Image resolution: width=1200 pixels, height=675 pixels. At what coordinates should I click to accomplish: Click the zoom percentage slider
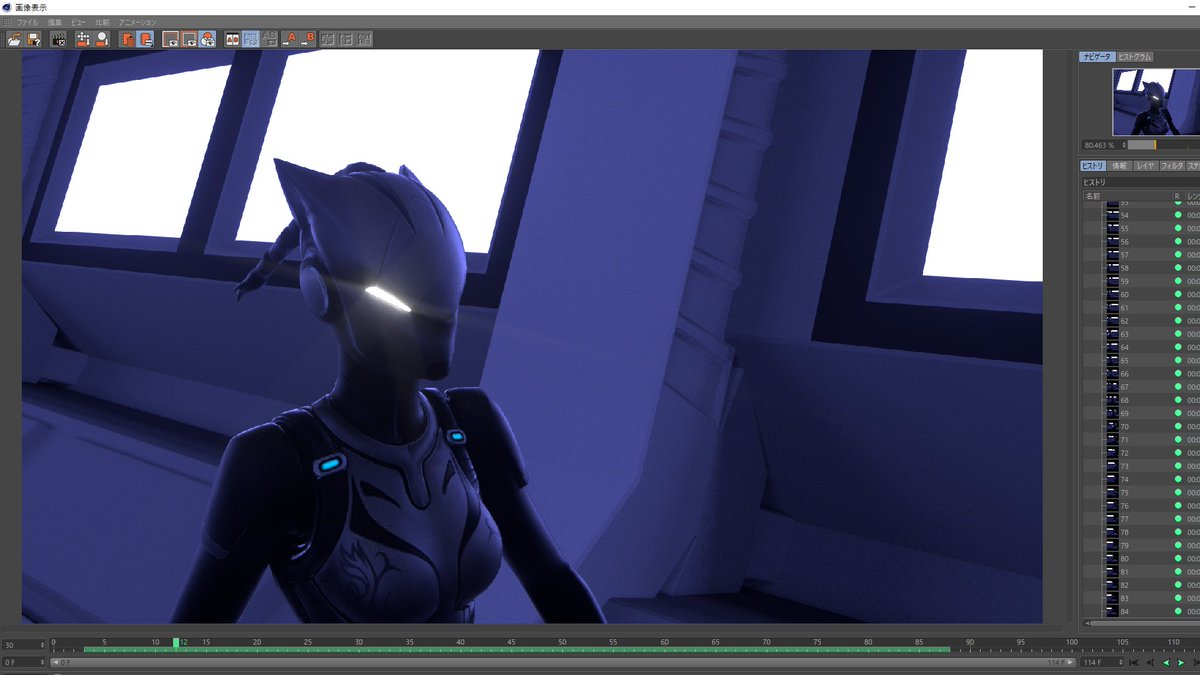point(1163,145)
